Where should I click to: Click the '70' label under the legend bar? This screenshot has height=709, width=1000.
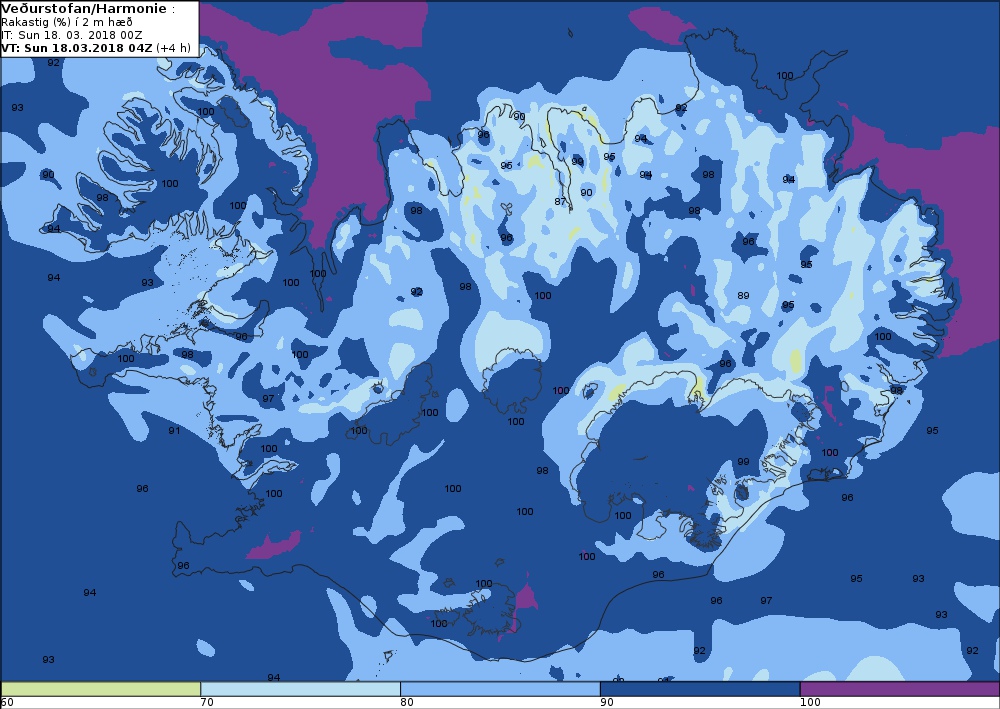207,702
